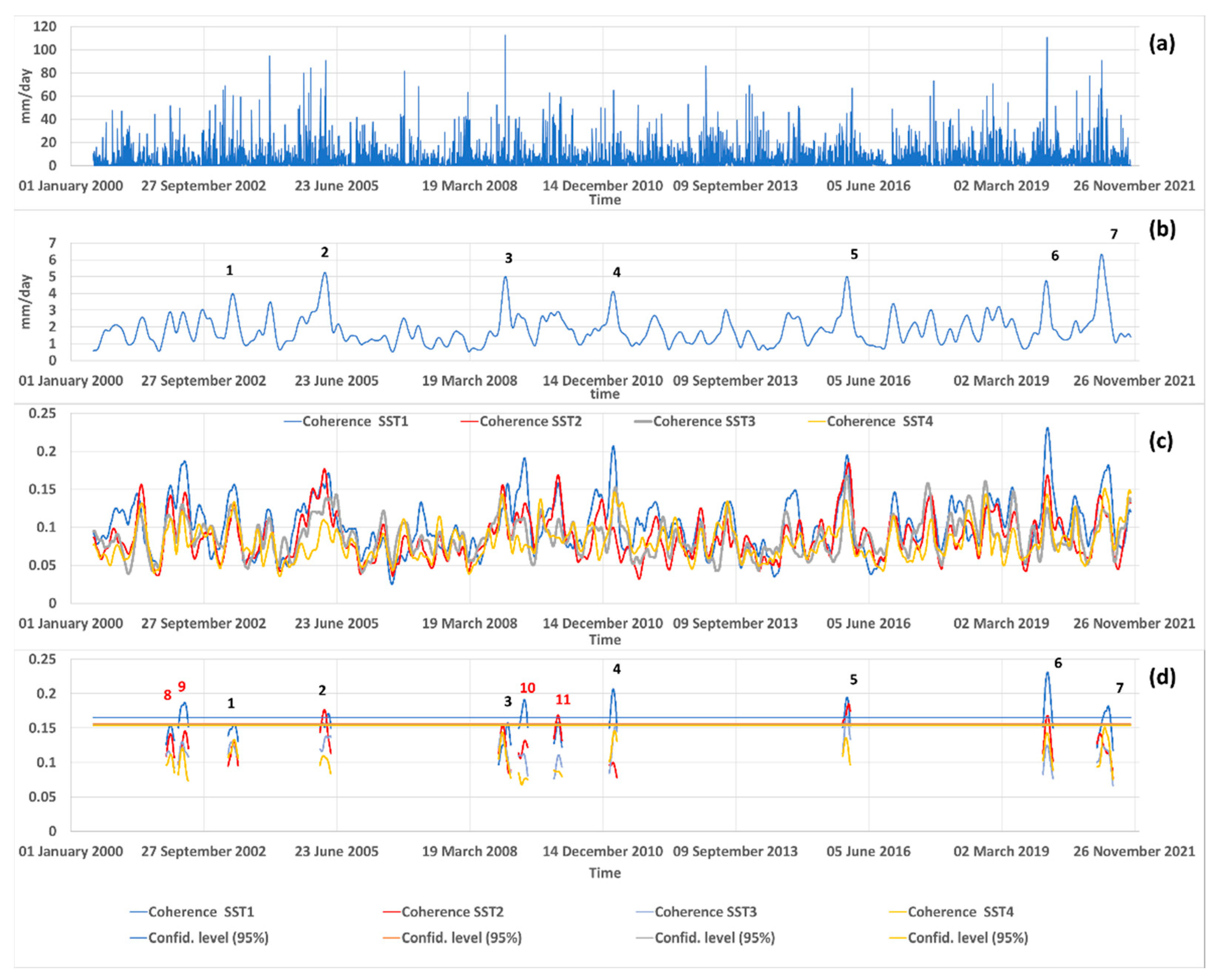This screenshot has height=980, width=1218.
Task: Click the mm/day axis title in panel (a)
Action: (x=26, y=96)
